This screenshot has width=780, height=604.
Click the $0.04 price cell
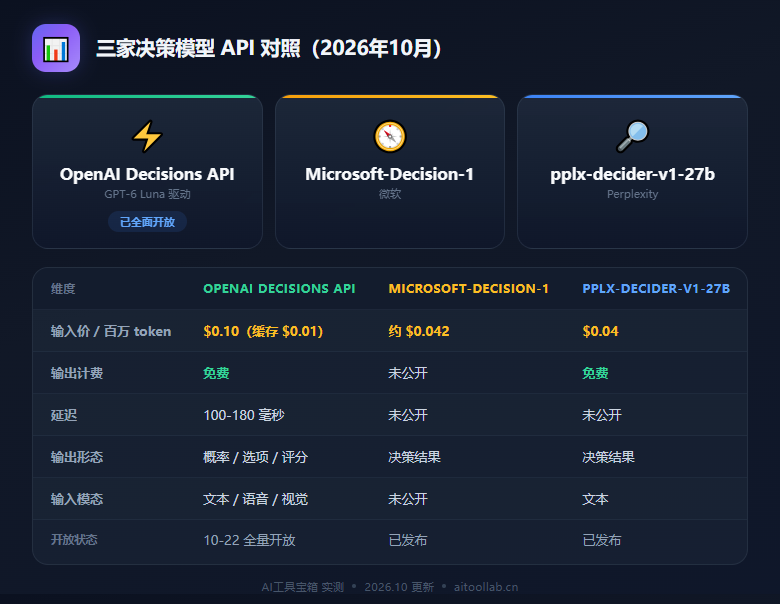600,331
